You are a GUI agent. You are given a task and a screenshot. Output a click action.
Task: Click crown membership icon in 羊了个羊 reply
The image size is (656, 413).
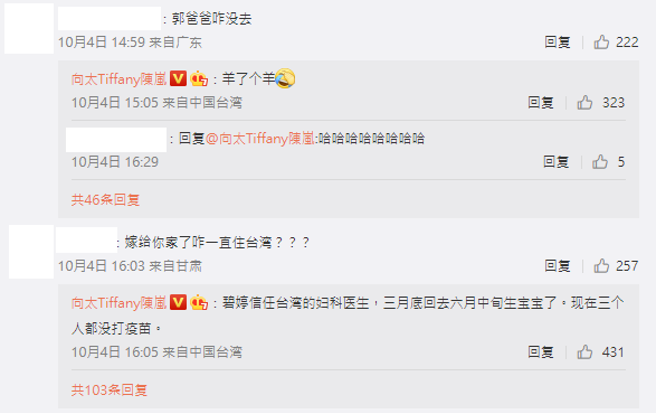pos(199,79)
